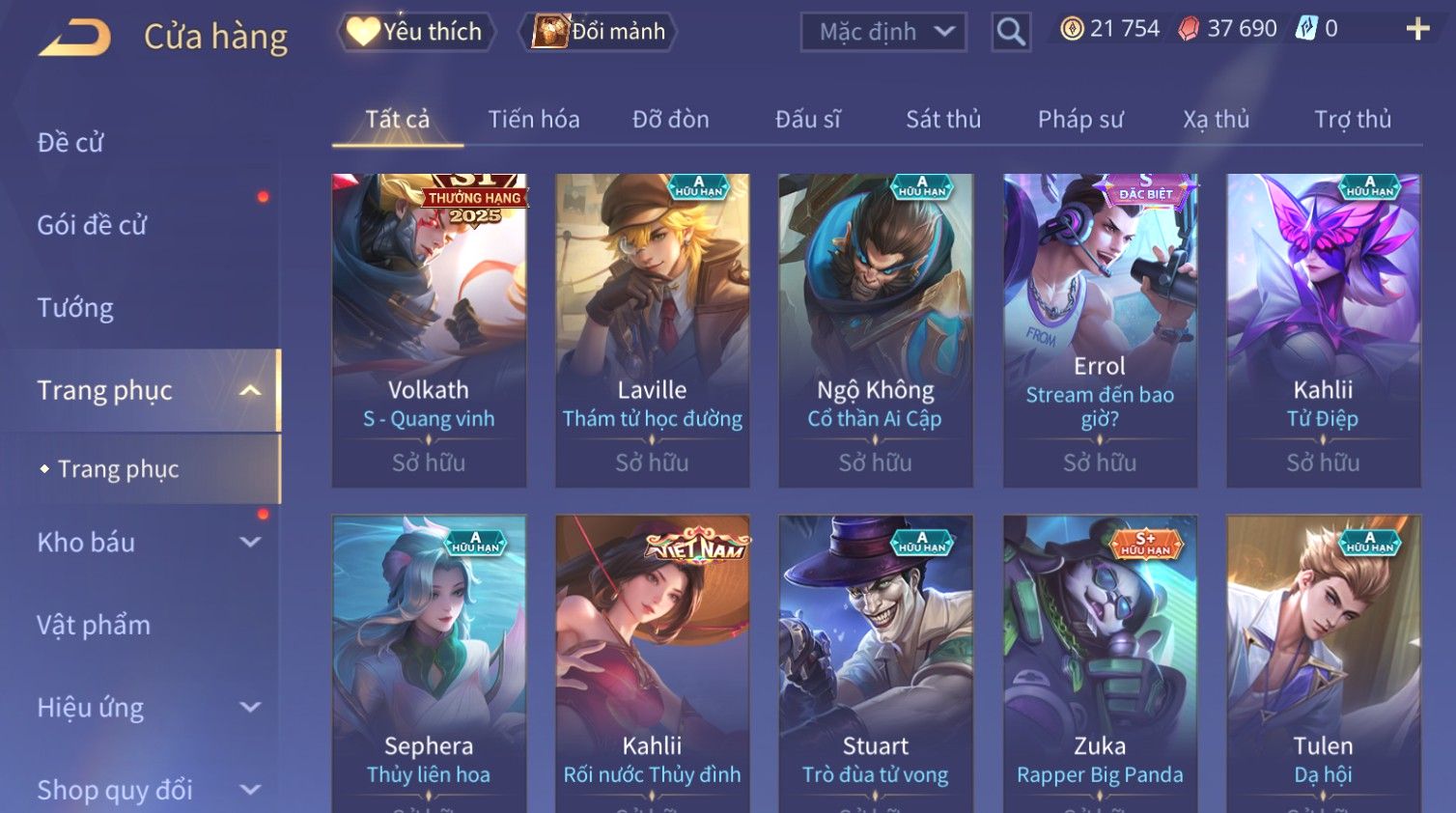
Task: Select the Zuka Rapper Big Panda skin card
Action: [1100, 663]
